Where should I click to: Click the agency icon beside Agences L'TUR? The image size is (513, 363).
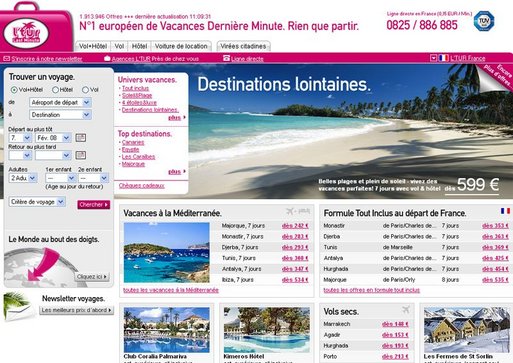point(107,58)
